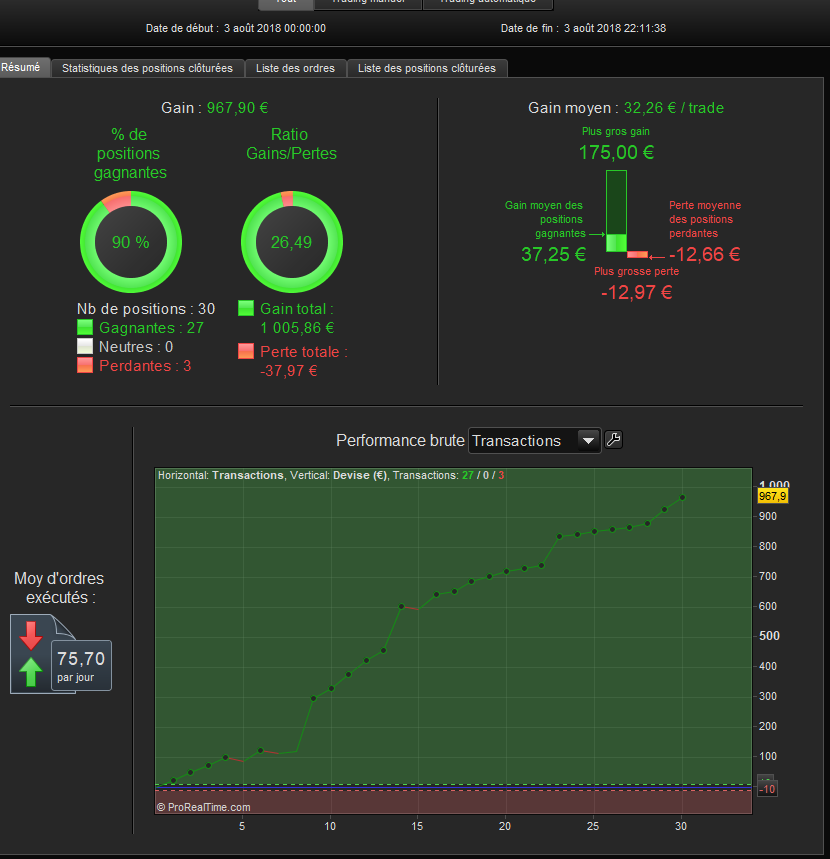Switch to Statistiques des positions clôturées tab
830x859 pixels.
pyautogui.click(x=147, y=68)
